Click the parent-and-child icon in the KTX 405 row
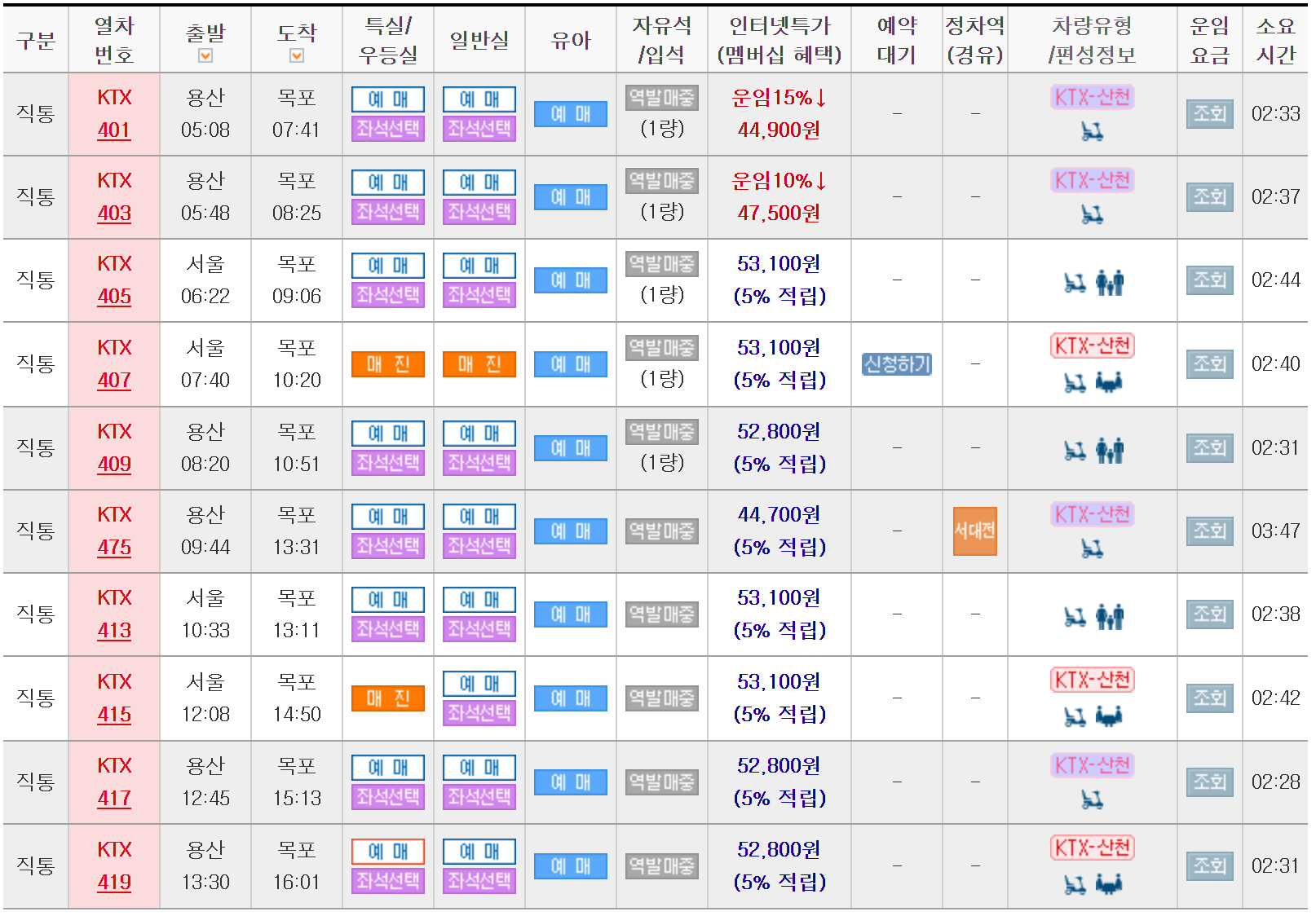This screenshot has width=1316, height=916. (x=1110, y=283)
